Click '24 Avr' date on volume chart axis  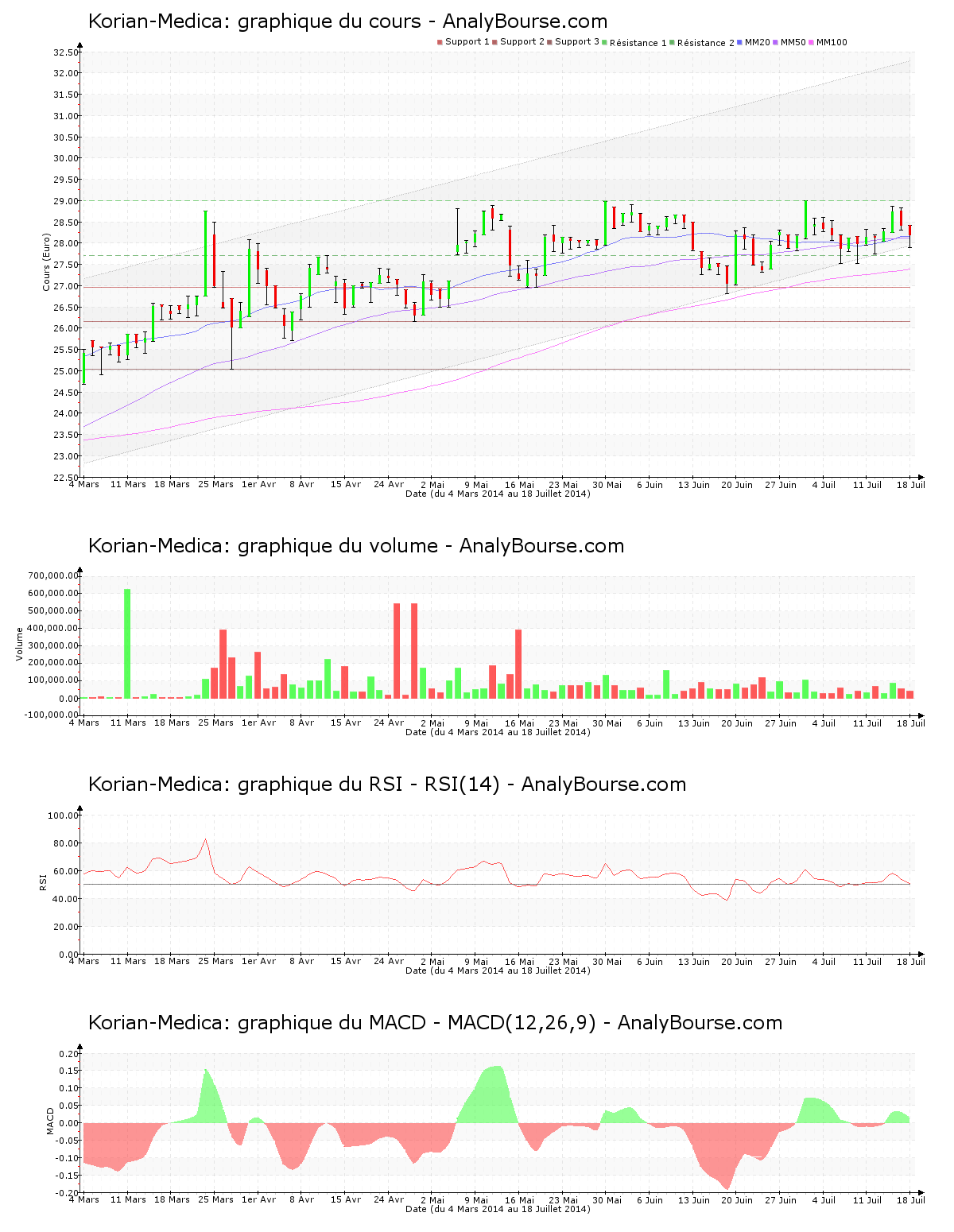pos(390,723)
